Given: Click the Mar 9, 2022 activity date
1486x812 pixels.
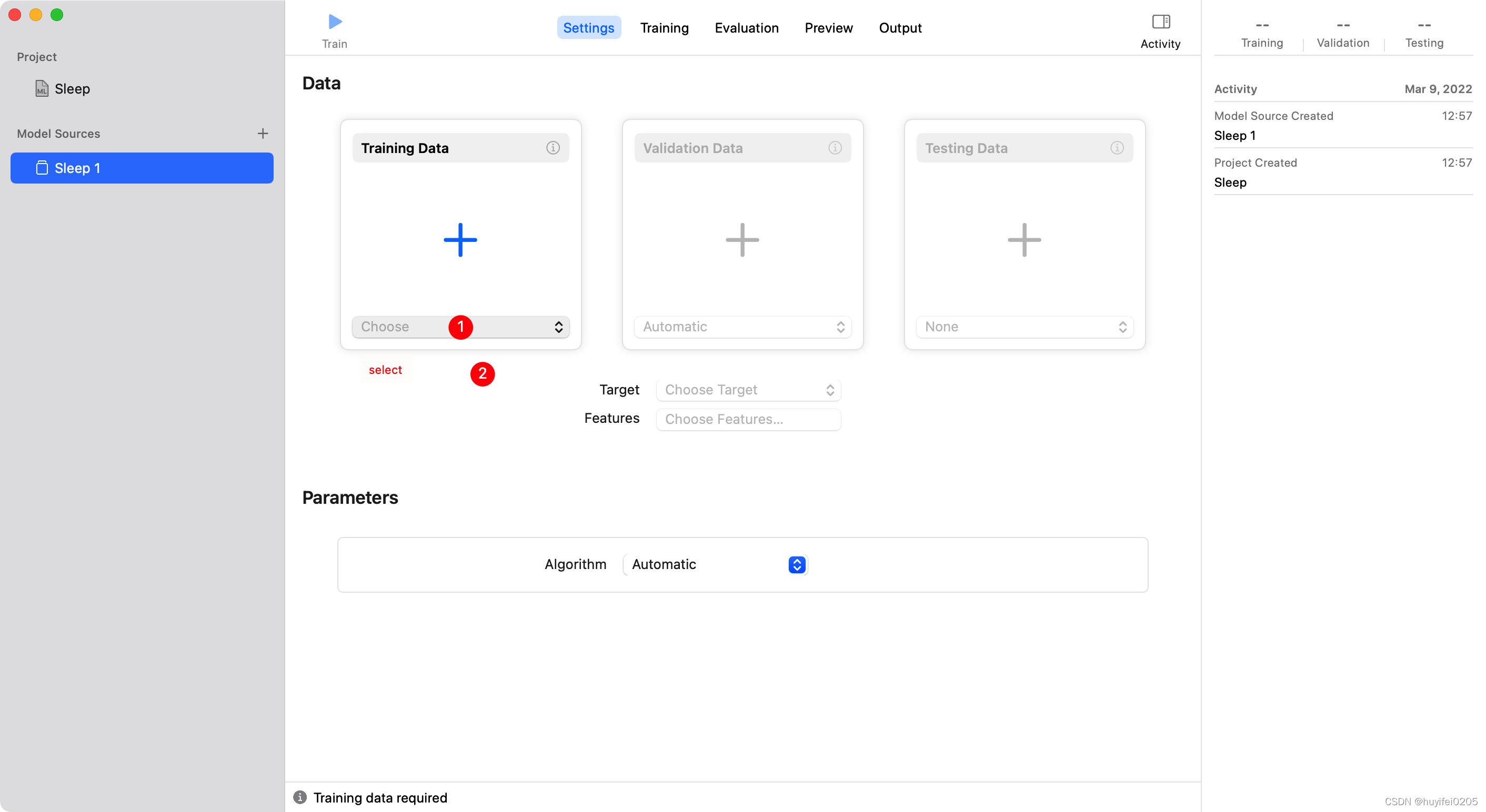Looking at the screenshot, I should click(x=1438, y=89).
